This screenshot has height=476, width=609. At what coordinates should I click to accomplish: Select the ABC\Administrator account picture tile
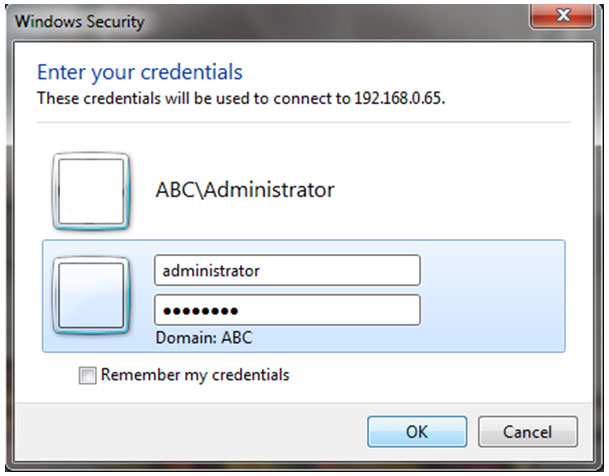[91, 191]
